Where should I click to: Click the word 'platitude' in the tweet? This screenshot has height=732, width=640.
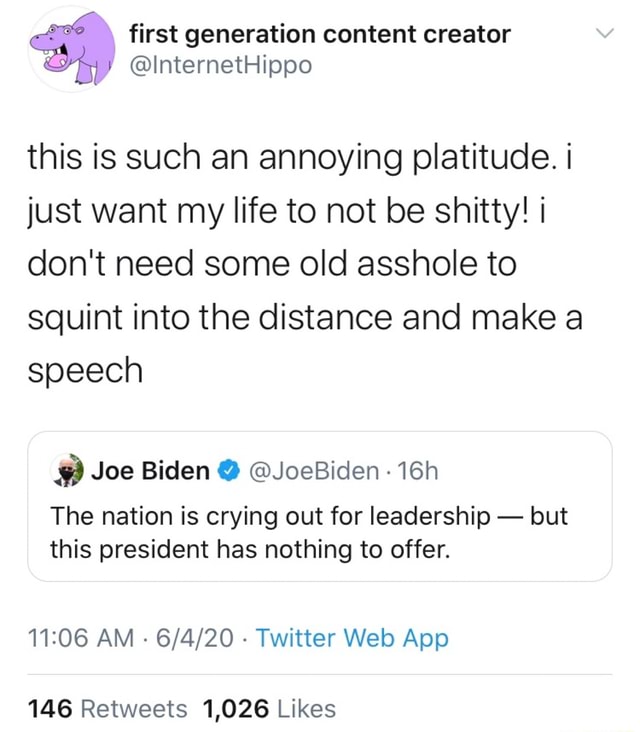(x=474, y=157)
